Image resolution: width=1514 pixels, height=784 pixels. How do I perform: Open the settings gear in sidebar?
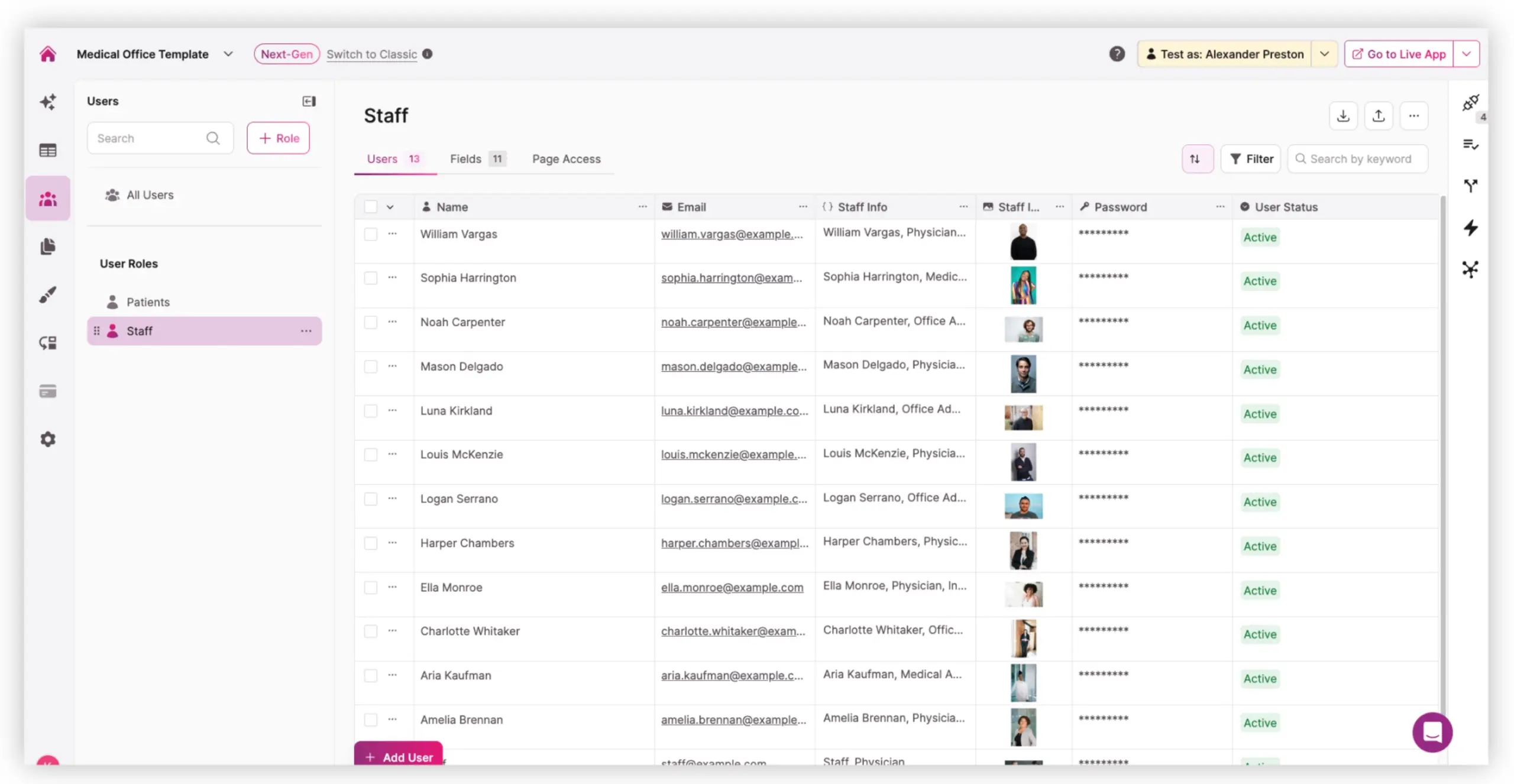tap(48, 439)
